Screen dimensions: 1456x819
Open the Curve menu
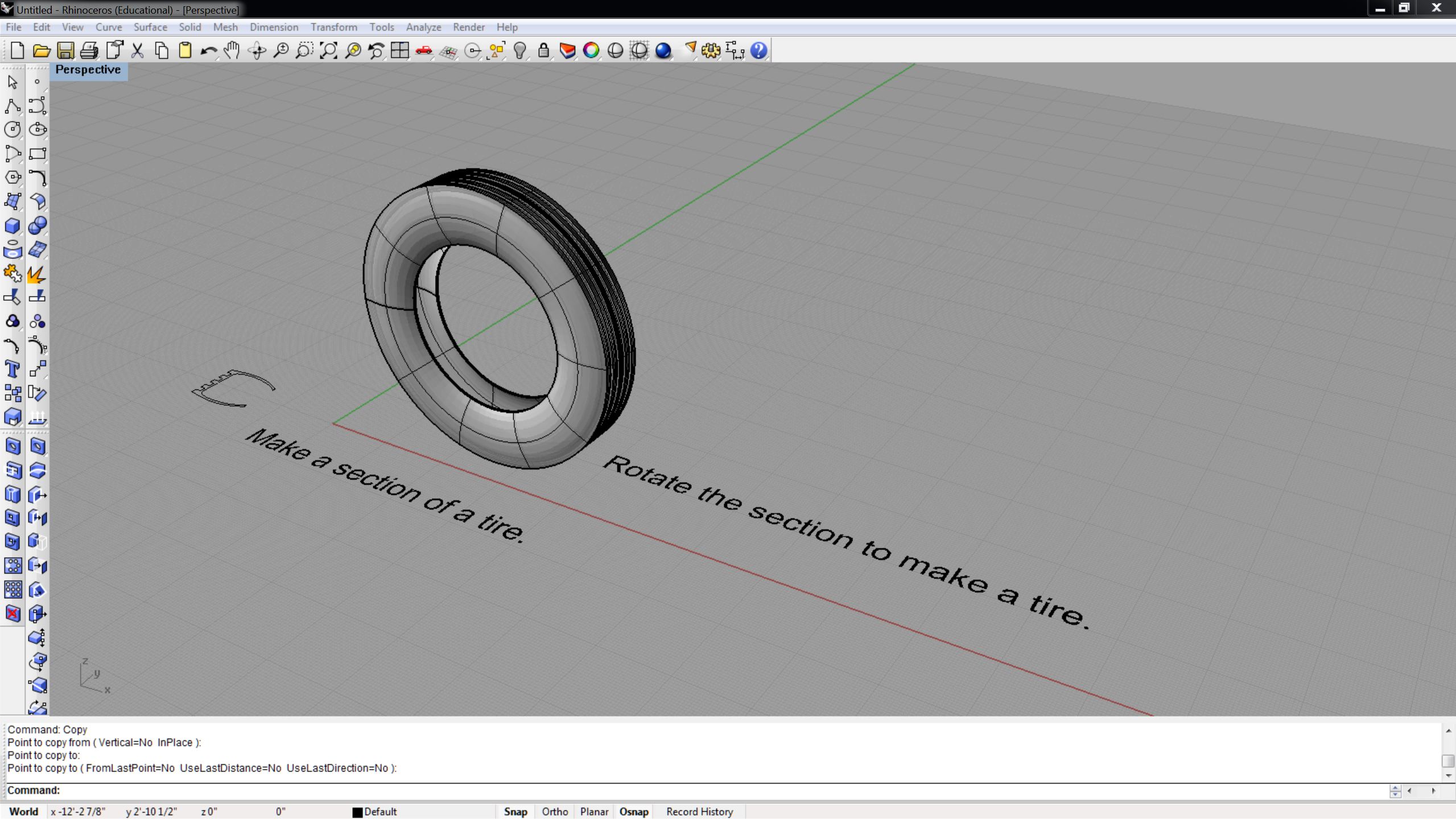(x=109, y=27)
